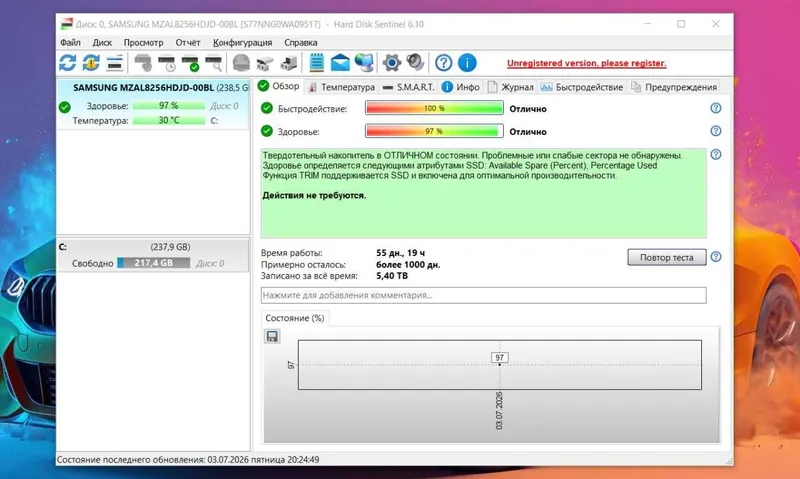Open the notepad report toolbar icon
The width and height of the screenshot is (800, 479).
316,63
